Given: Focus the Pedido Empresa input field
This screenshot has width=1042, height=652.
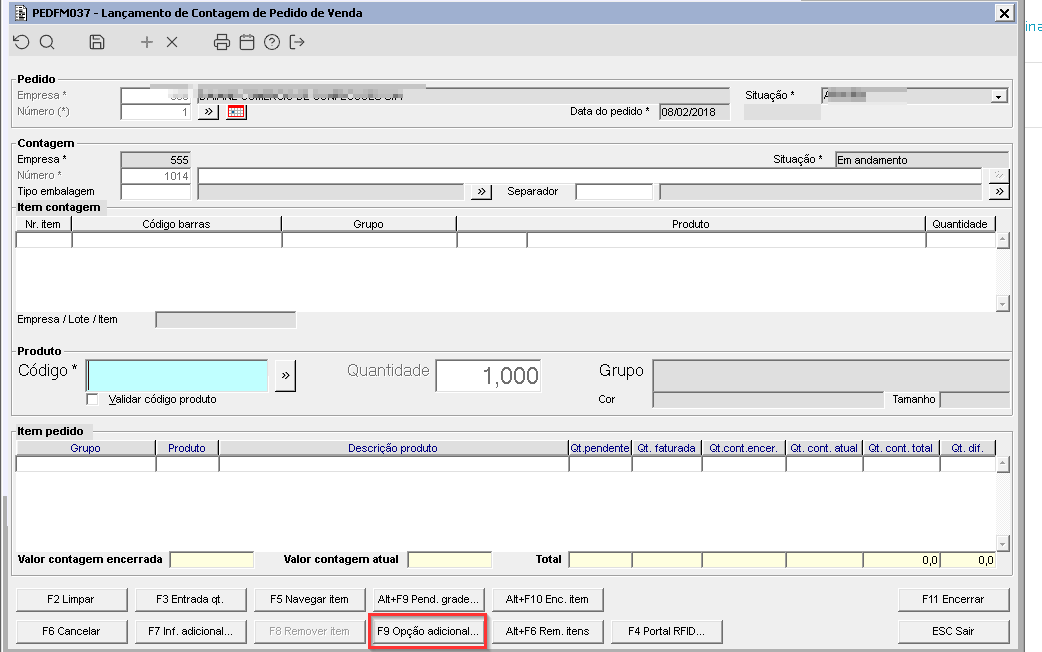Looking at the screenshot, I should coord(156,96).
